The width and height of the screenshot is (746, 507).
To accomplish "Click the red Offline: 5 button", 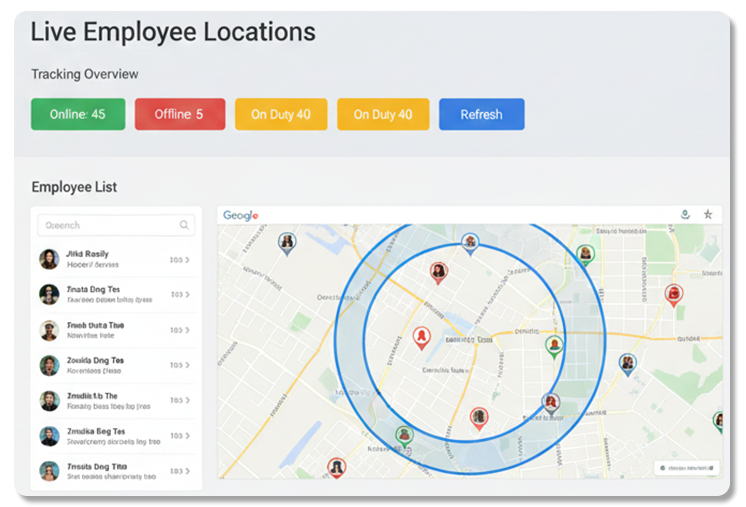I will (179, 114).
